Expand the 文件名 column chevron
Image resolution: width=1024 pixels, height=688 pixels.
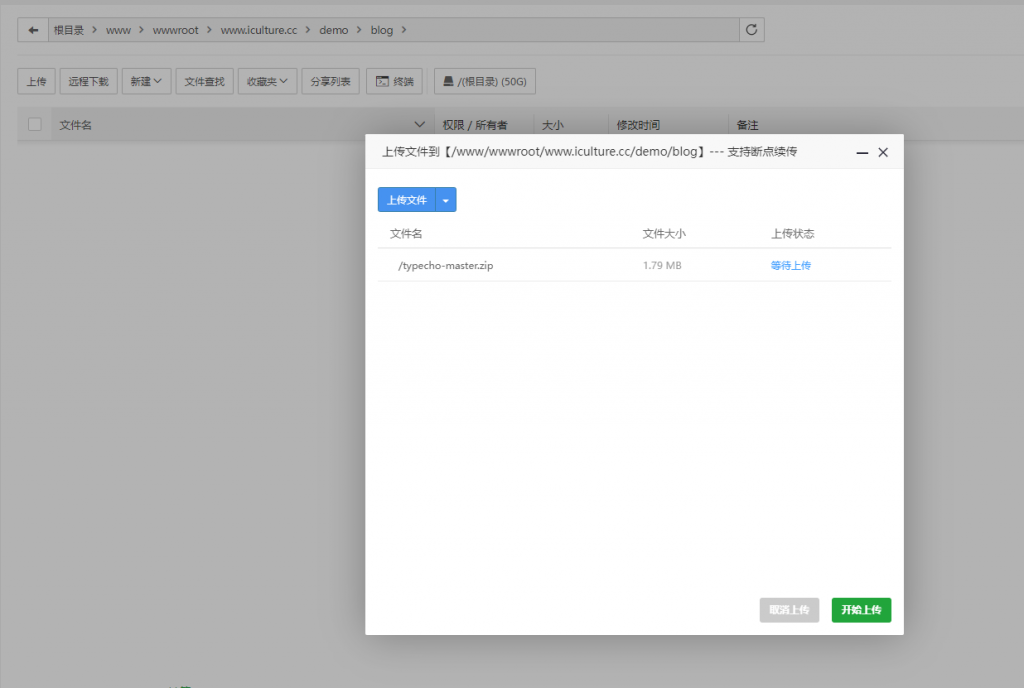[x=419, y=124]
